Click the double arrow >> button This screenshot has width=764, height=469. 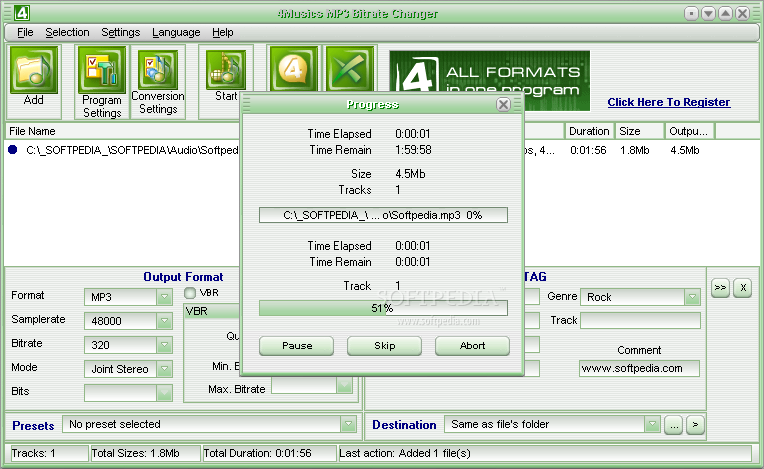pyautogui.click(x=720, y=287)
